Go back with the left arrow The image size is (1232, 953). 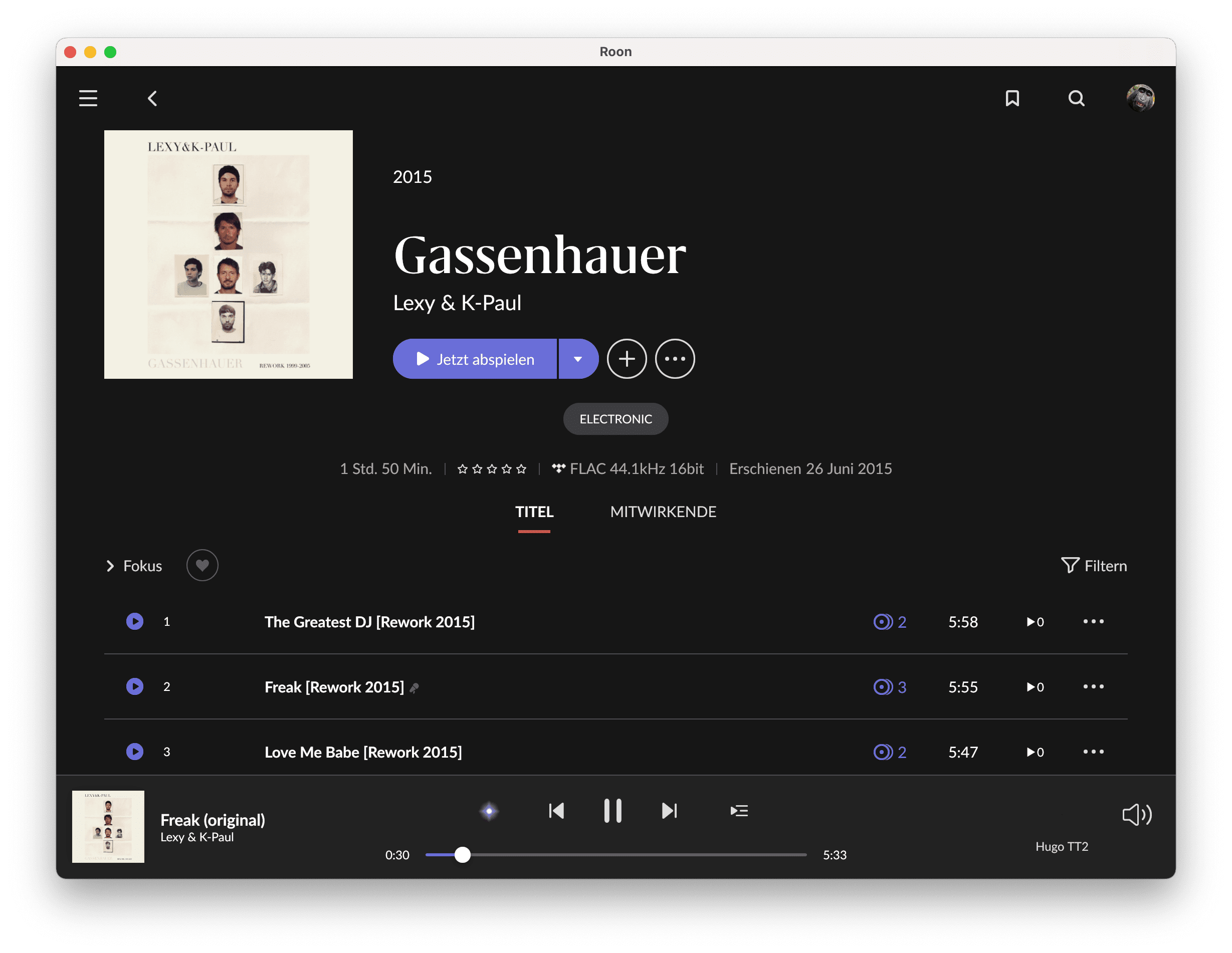coord(152,99)
